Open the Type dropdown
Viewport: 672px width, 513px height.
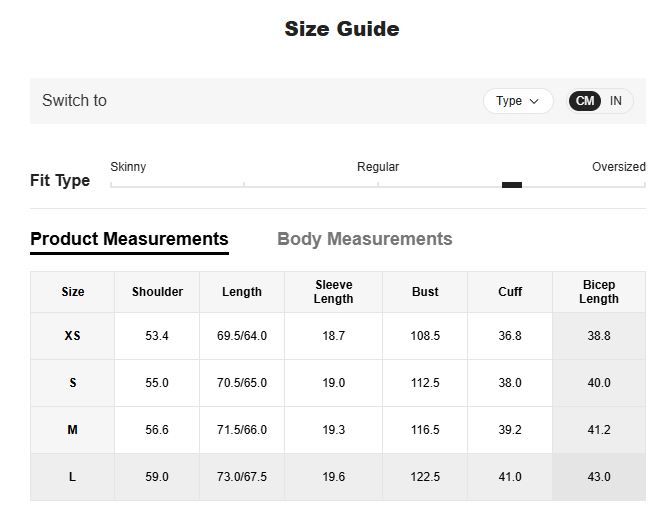click(517, 101)
